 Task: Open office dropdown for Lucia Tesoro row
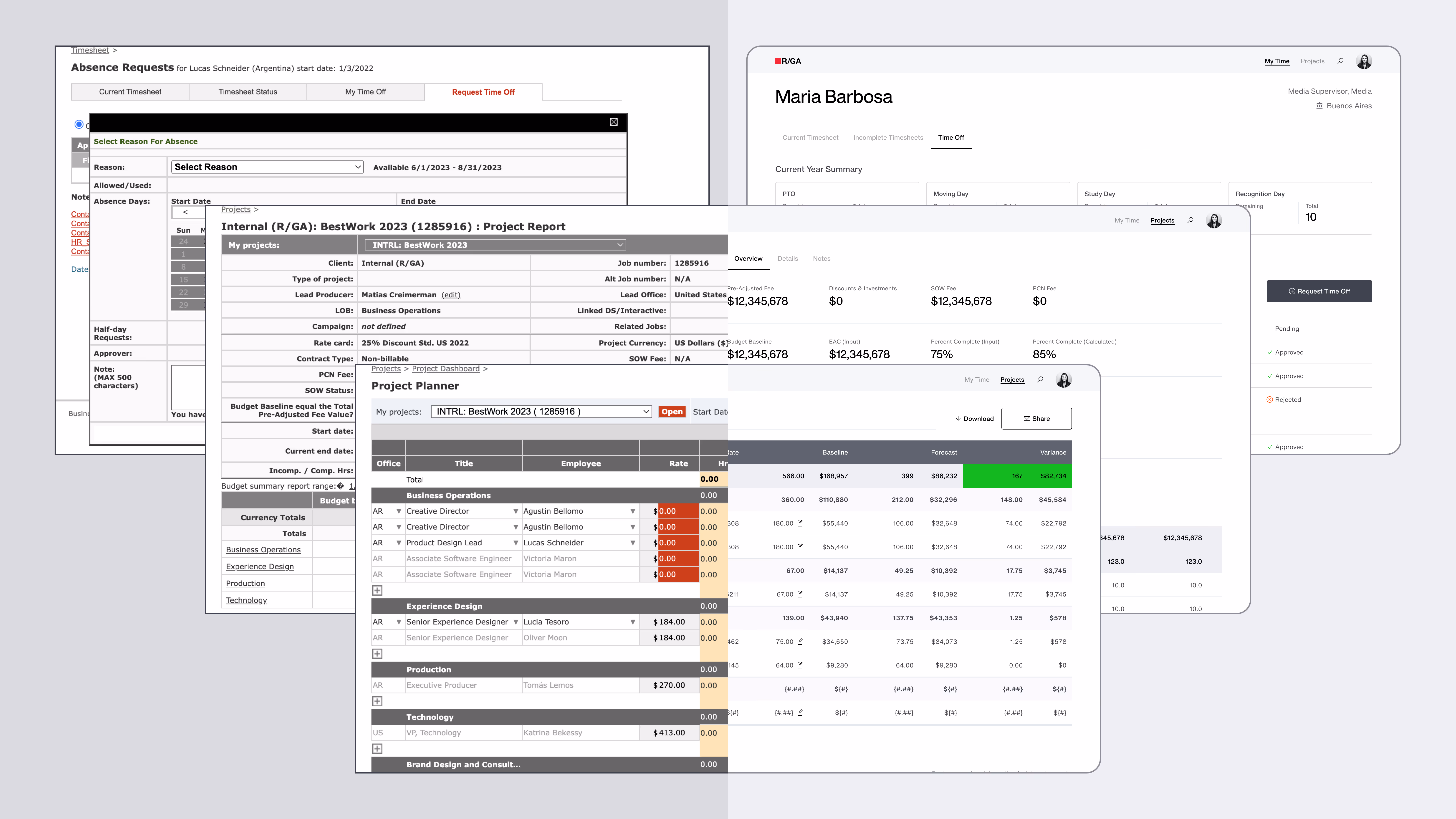click(x=399, y=622)
